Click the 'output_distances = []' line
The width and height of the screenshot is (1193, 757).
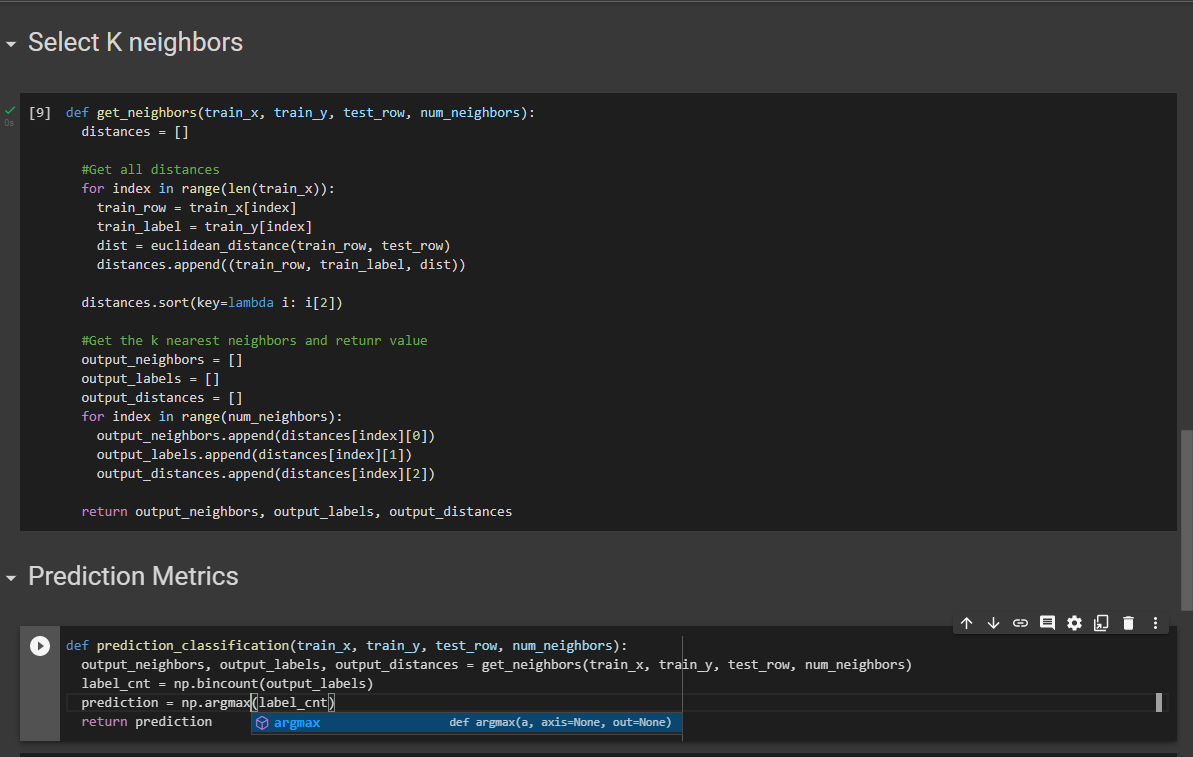(161, 398)
